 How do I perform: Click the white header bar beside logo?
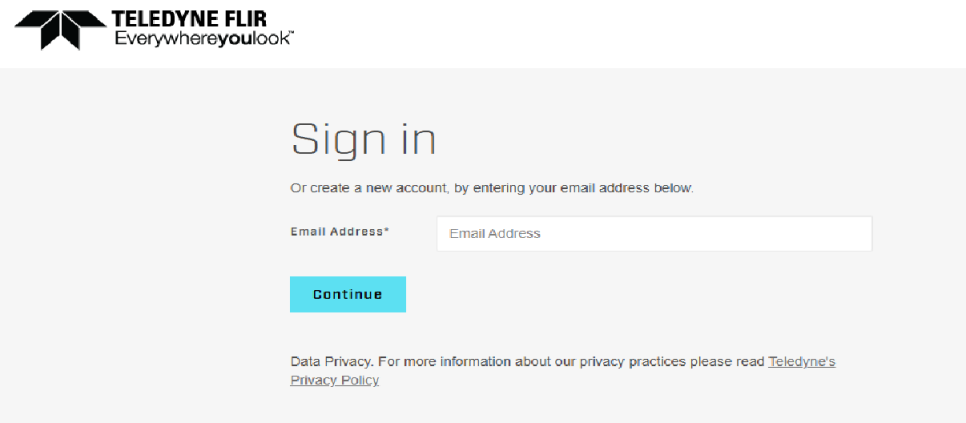[x=616, y=34]
